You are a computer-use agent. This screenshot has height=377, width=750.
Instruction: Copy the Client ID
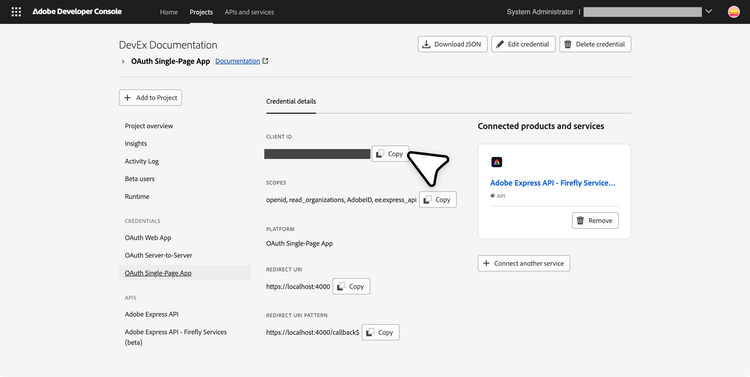point(390,154)
